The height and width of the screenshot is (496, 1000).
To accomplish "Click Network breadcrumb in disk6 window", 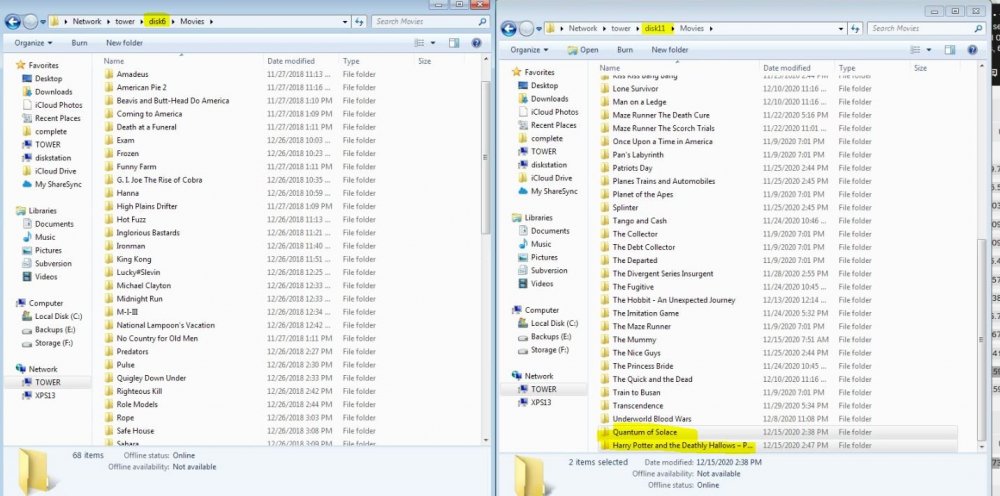I will coord(87,22).
